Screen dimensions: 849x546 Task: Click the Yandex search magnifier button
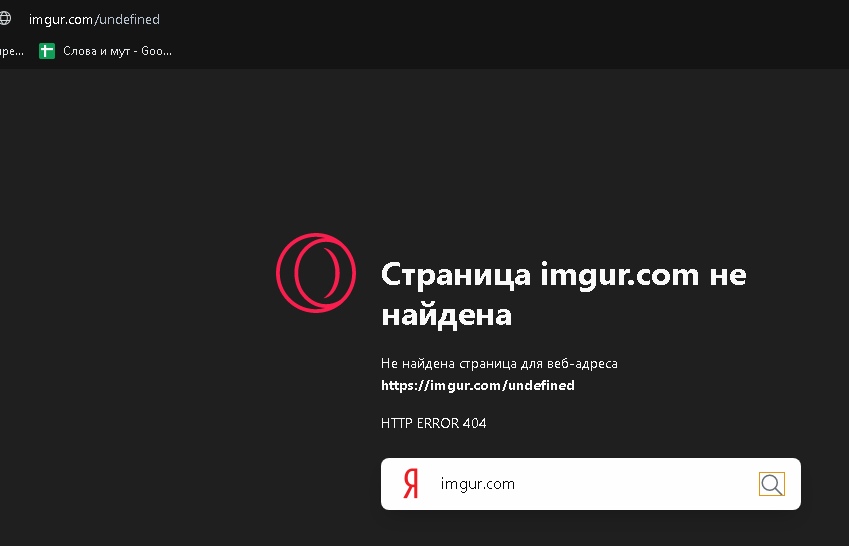772,484
